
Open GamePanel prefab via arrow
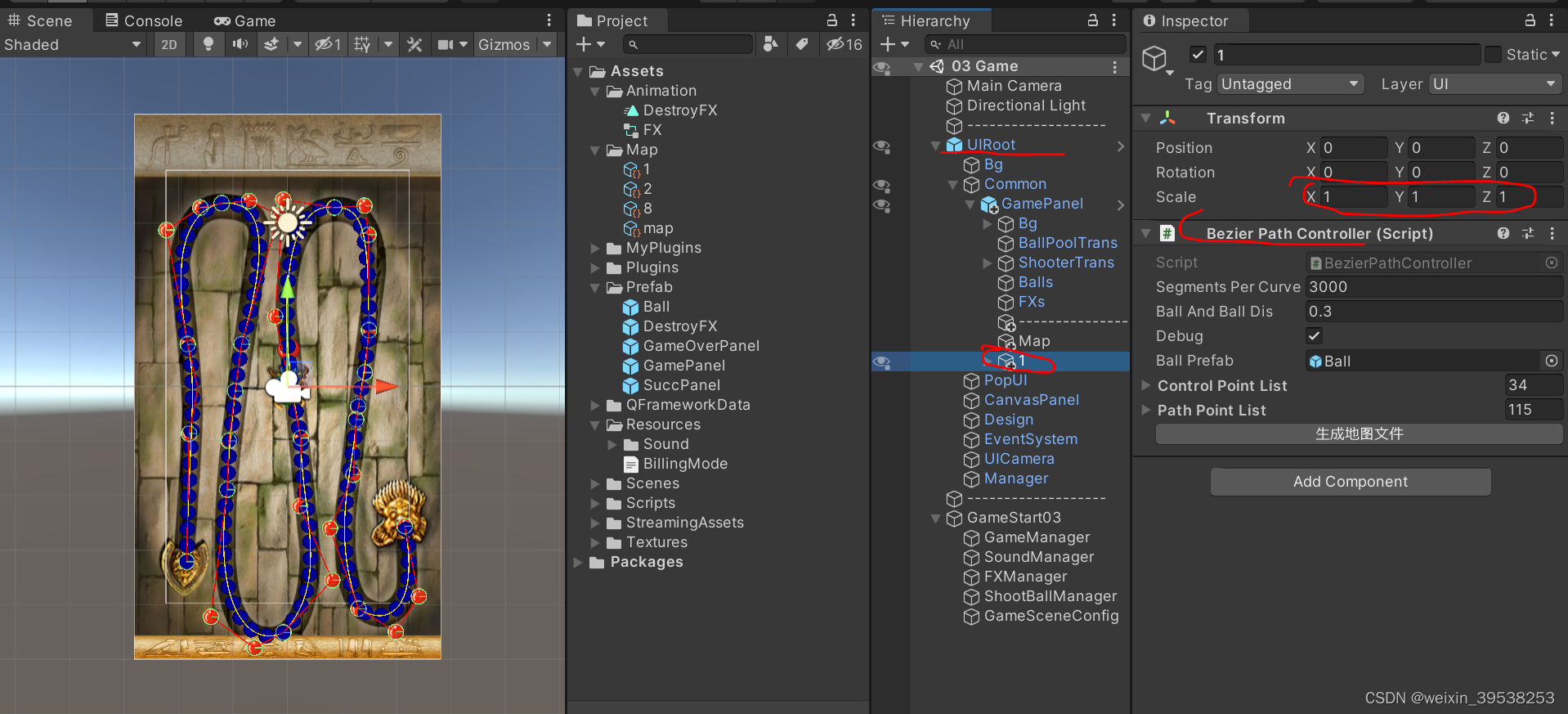[x=1121, y=205]
